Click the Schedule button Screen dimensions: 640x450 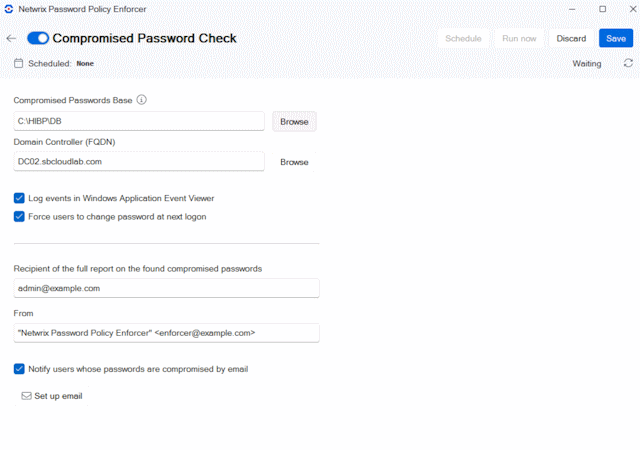pos(463,38)
